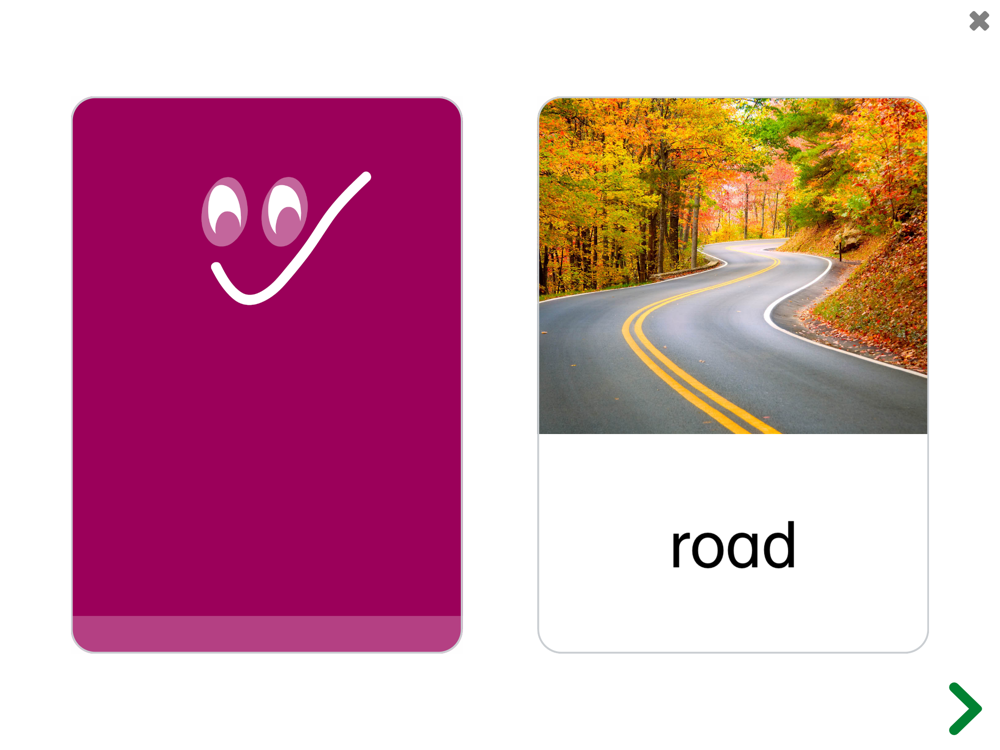Click the top edge of the purple card
The height and width of the screenshot is (750, 1000).
267,99
